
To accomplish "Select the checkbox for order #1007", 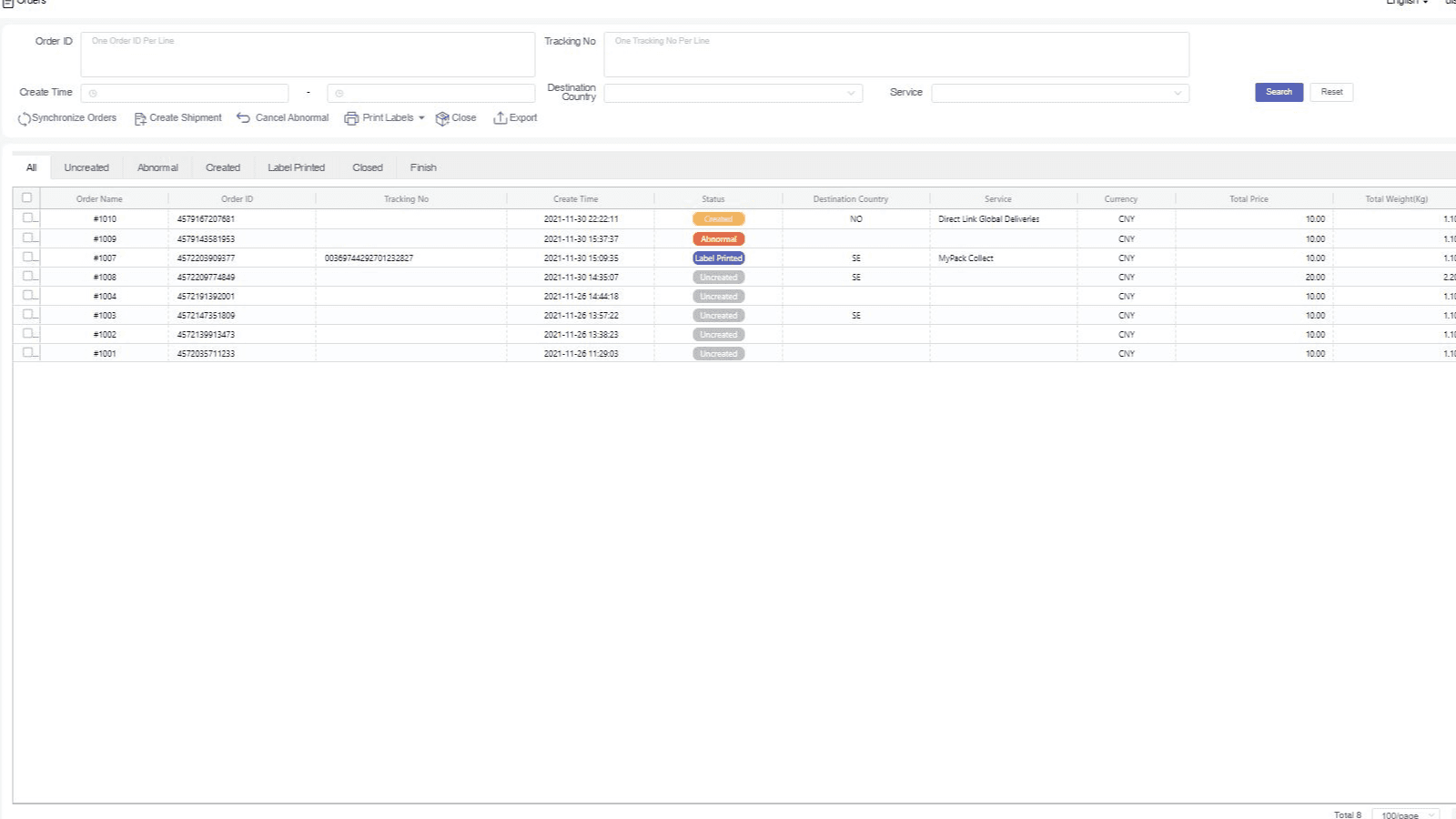I will coord(28,257).
